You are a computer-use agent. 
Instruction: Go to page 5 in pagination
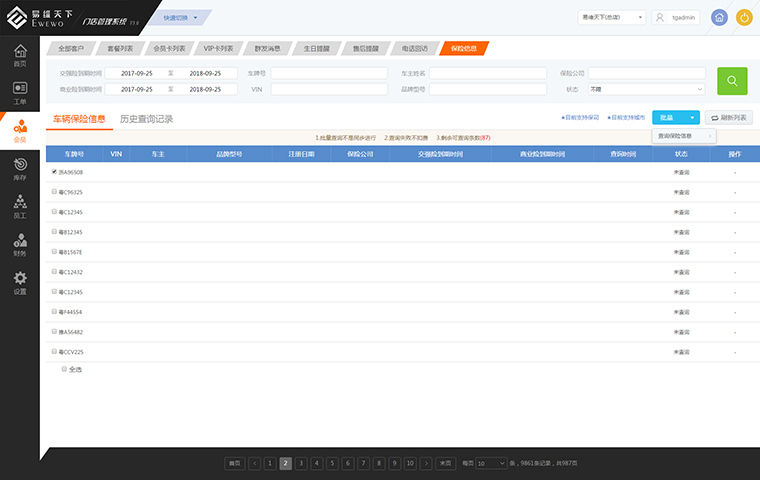coord(332,464)
